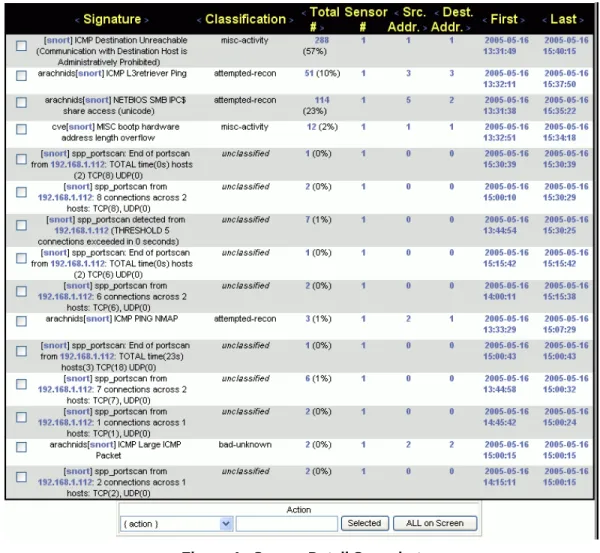Screen dimensions: 600x553
Task: Open first timestamp 13:31:49 link
Action: point(500,51)
